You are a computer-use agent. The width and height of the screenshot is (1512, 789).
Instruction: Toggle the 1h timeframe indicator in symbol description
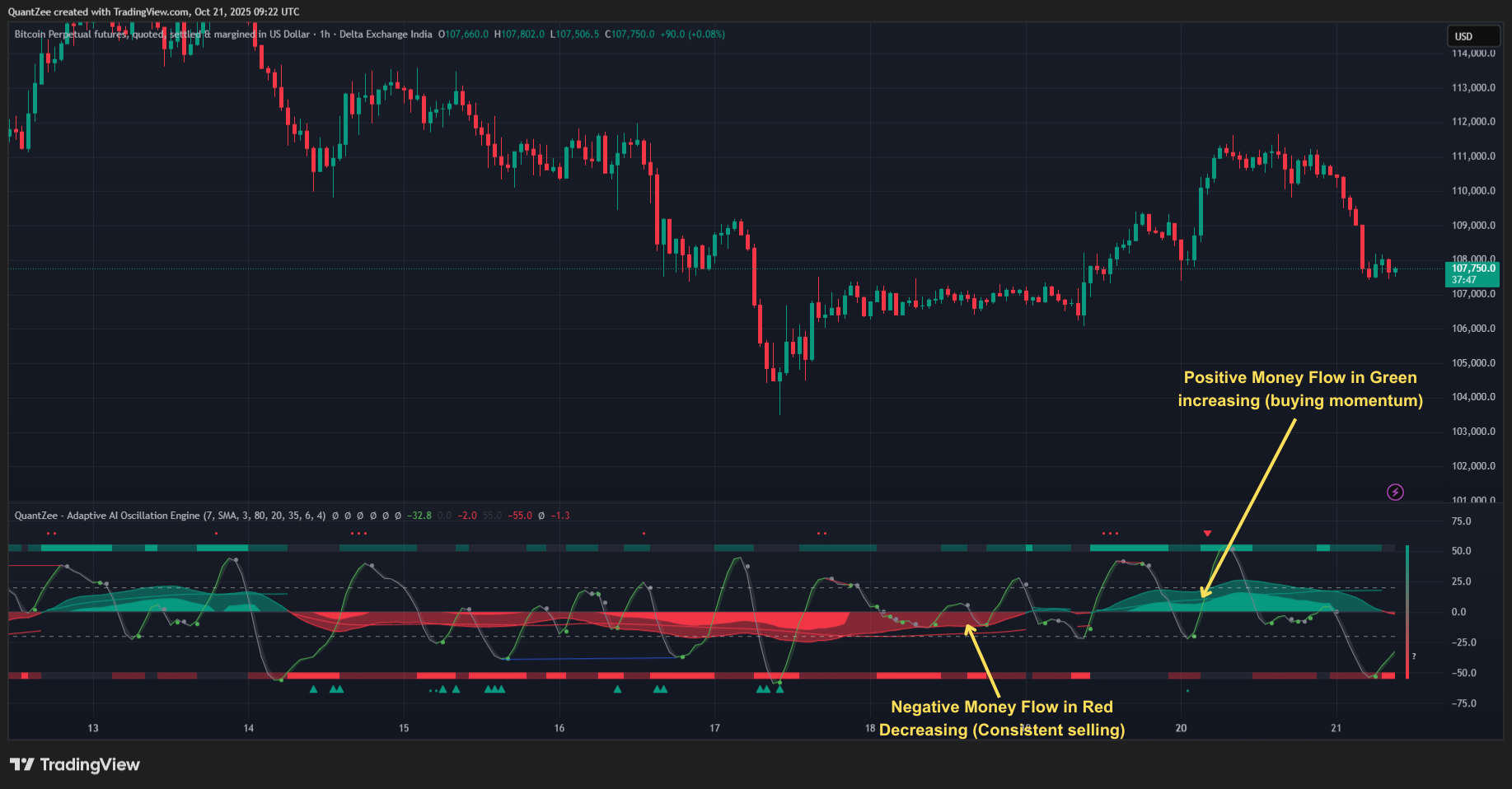[325, 35]
